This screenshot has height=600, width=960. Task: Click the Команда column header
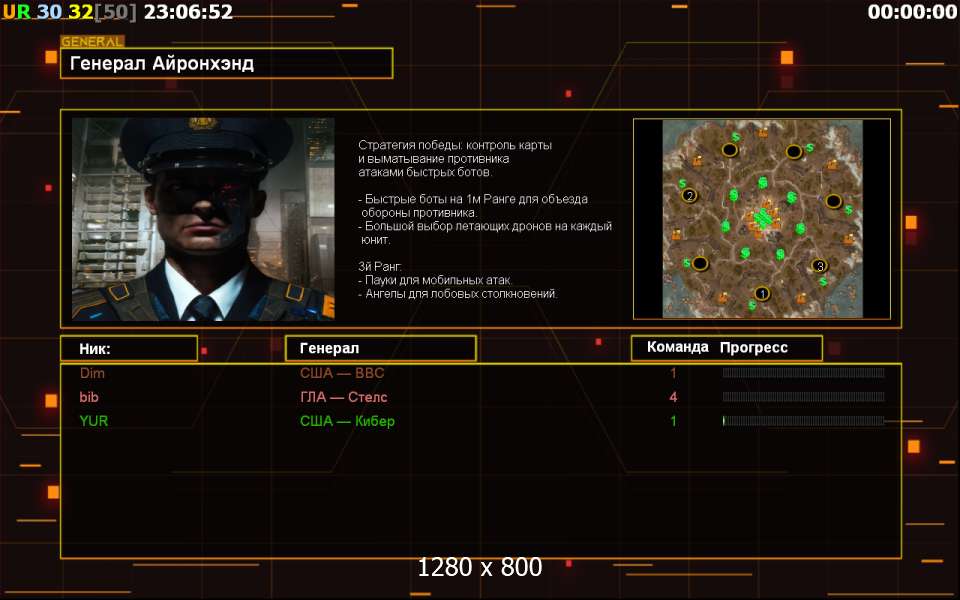click(678, 347)
